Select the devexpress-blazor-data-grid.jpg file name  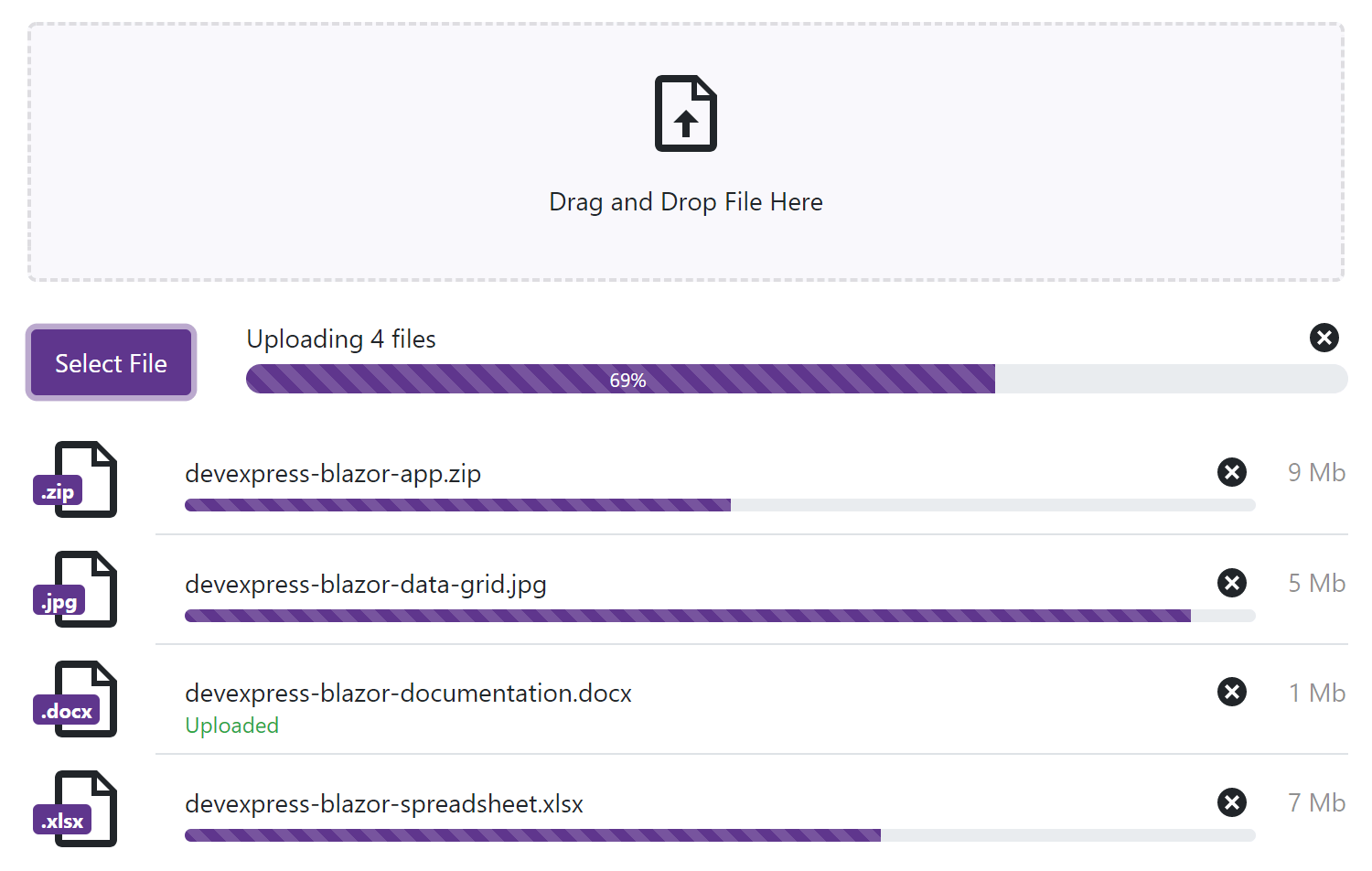click(366, 585)
